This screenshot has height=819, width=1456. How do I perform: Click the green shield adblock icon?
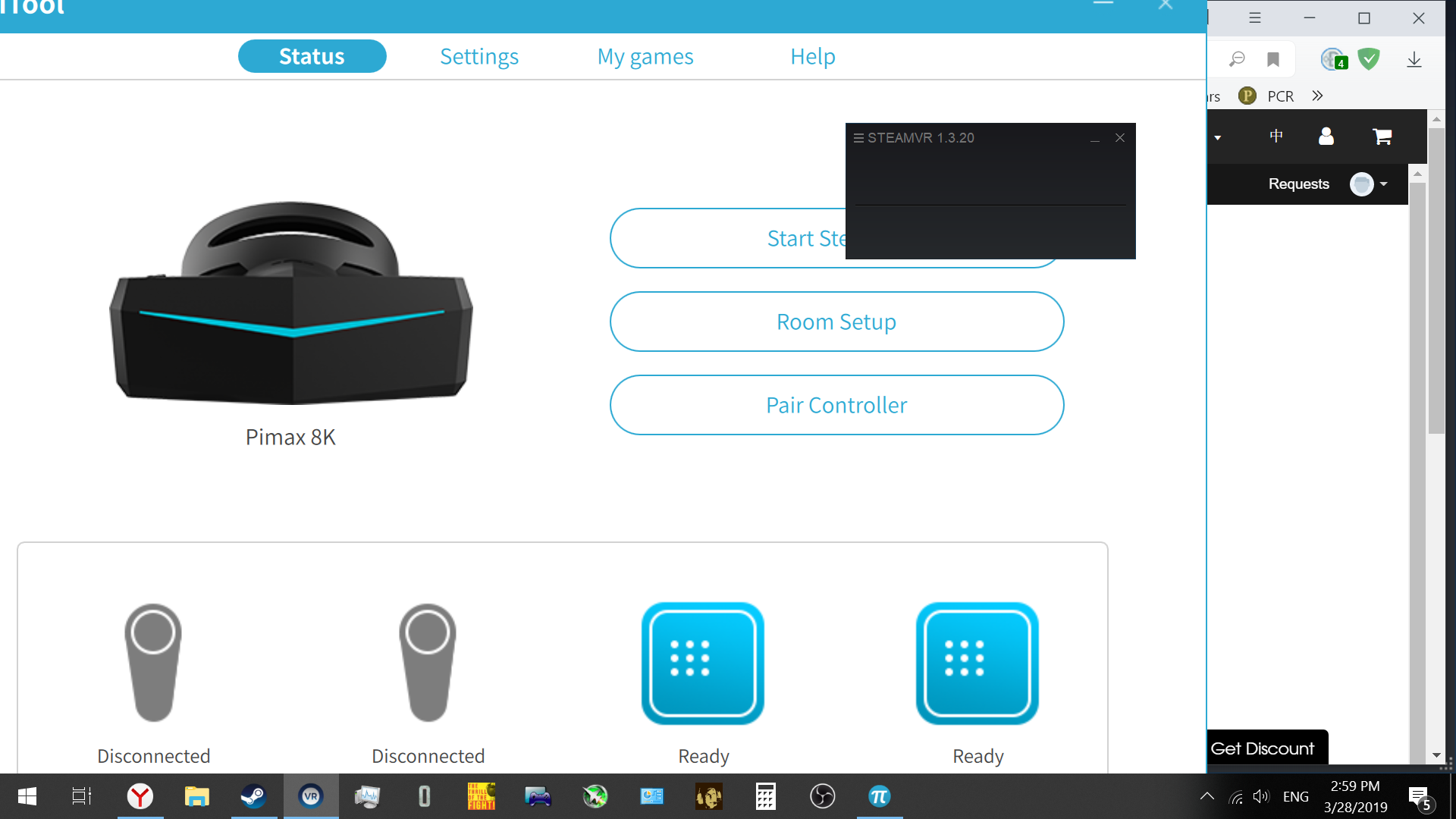(x=1369, y=59)
